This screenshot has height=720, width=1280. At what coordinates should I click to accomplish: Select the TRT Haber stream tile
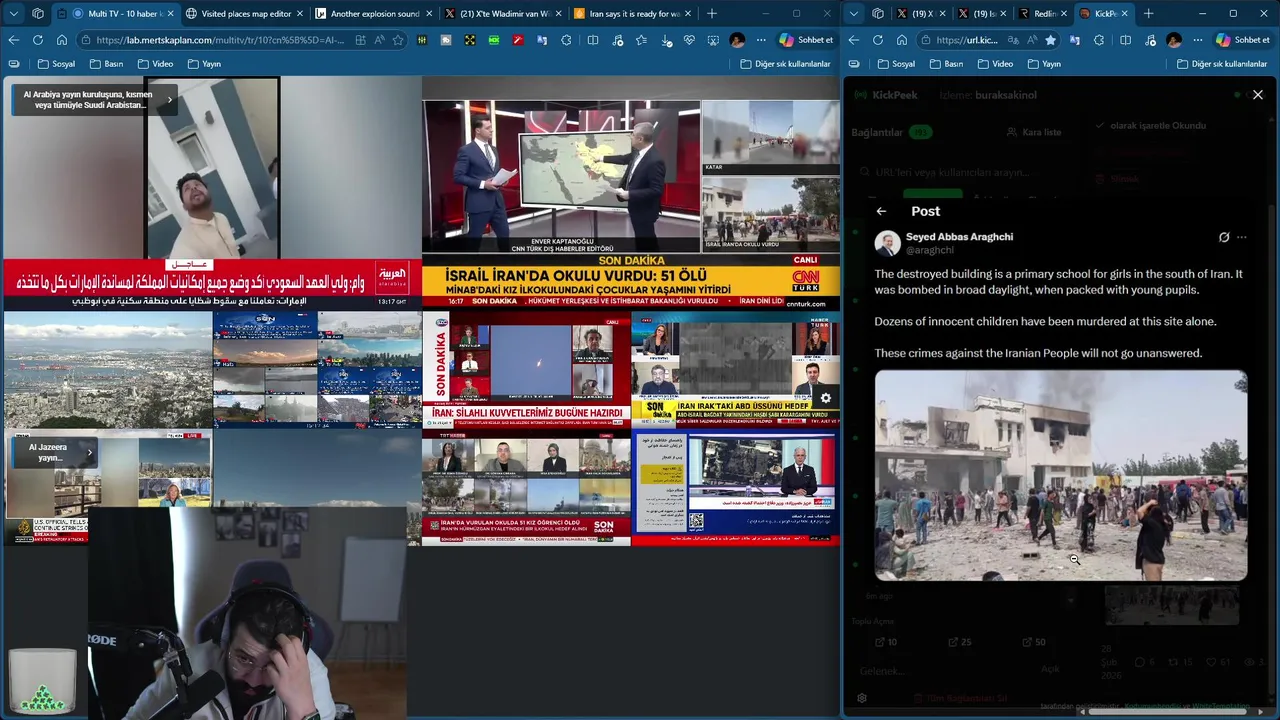[526, 488]
